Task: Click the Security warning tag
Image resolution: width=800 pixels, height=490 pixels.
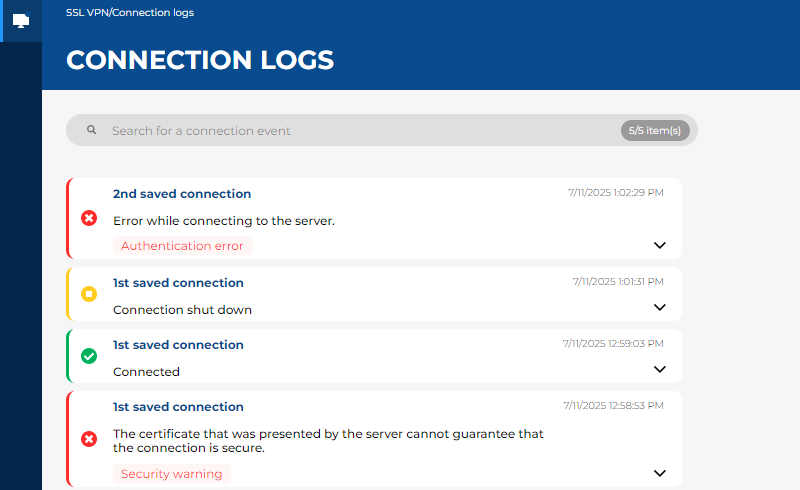Action: [x=172, y=474]
